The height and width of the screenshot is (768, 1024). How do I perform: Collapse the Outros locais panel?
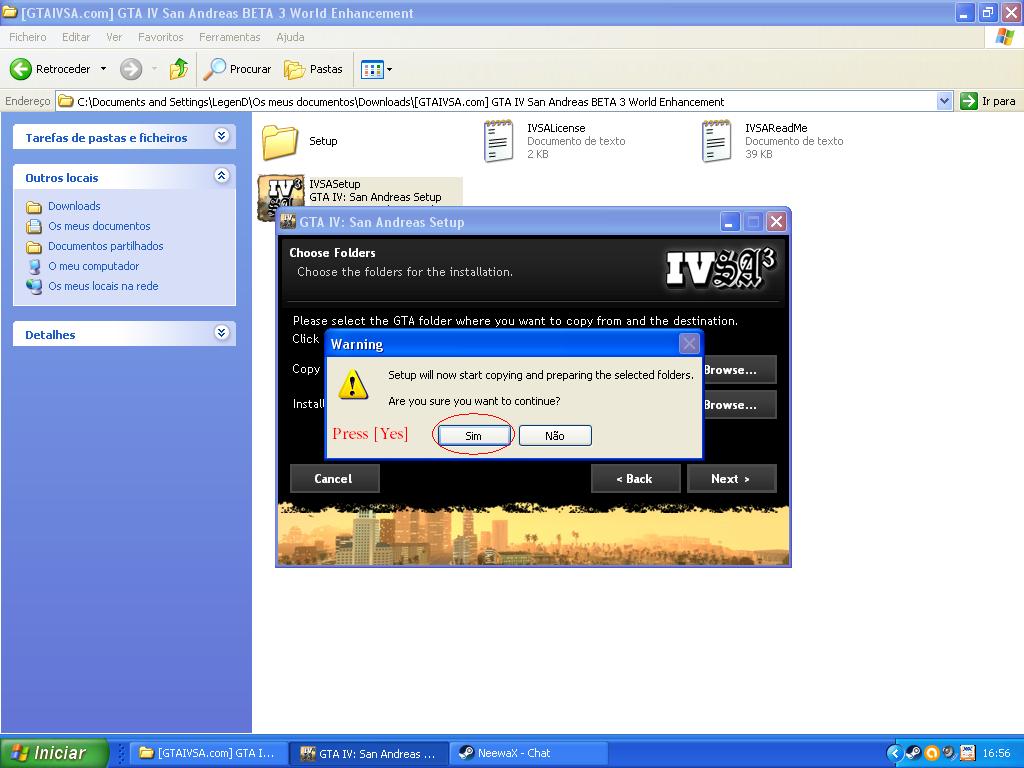tap(221, 176)
